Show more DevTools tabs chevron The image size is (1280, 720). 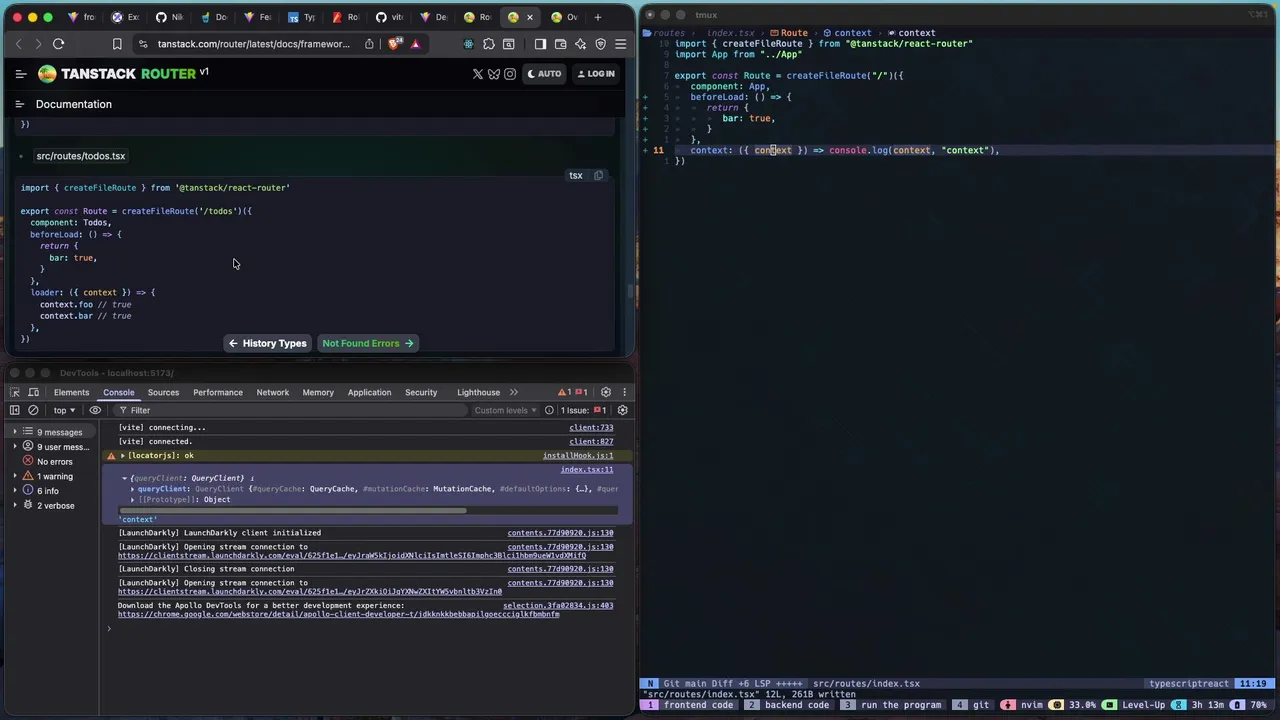point(514,392)
